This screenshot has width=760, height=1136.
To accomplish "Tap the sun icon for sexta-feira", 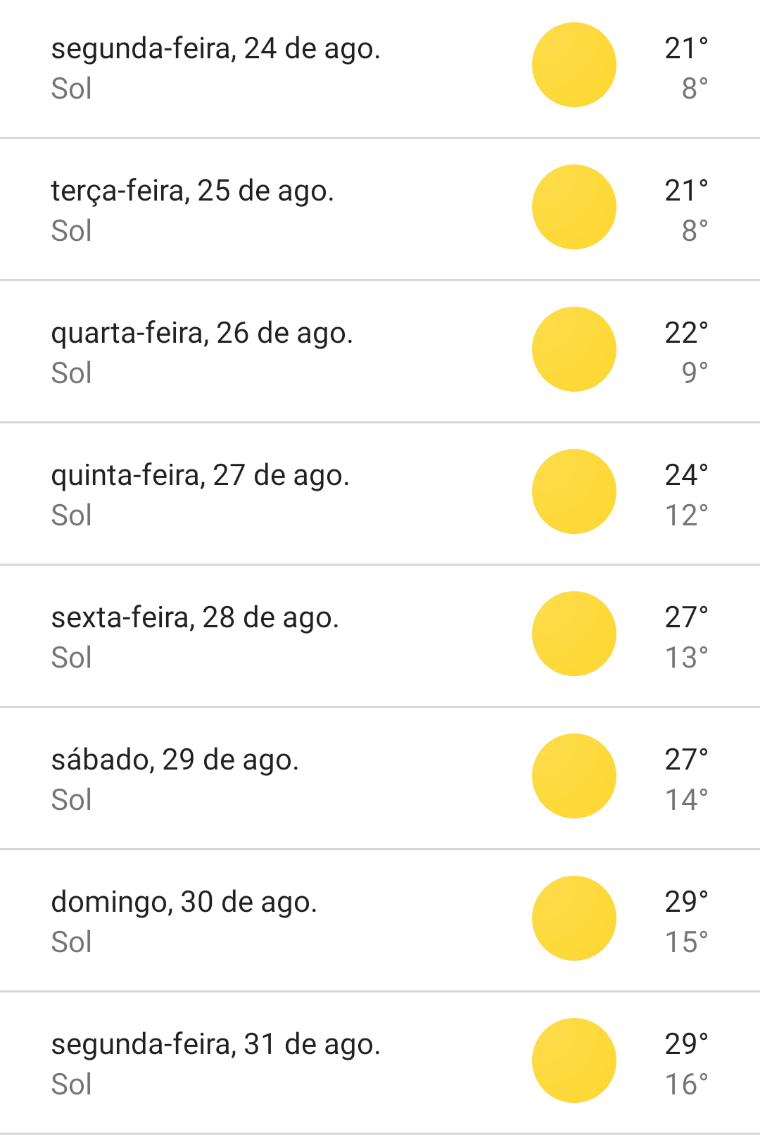I will (x=574, y=633).
